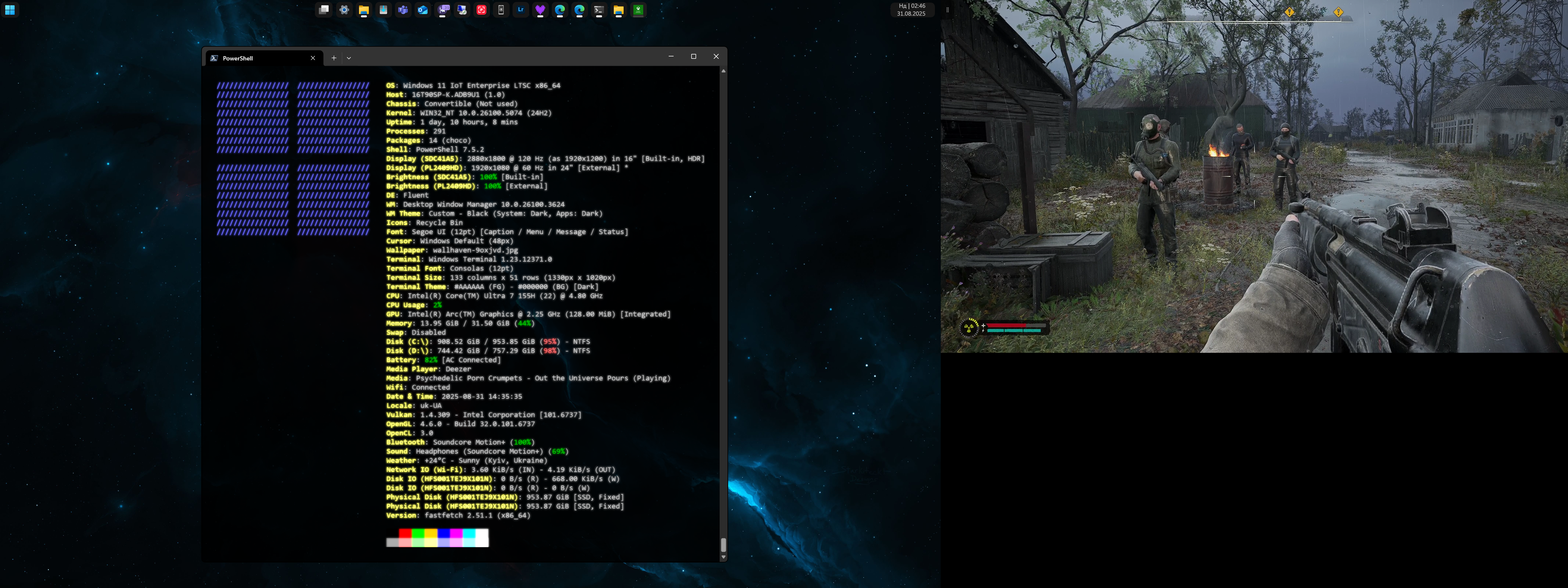Open File Explorer beside the Xbox icon
Image resolution: width=1568 pixels, height=588 pixels.
point(618,10)
